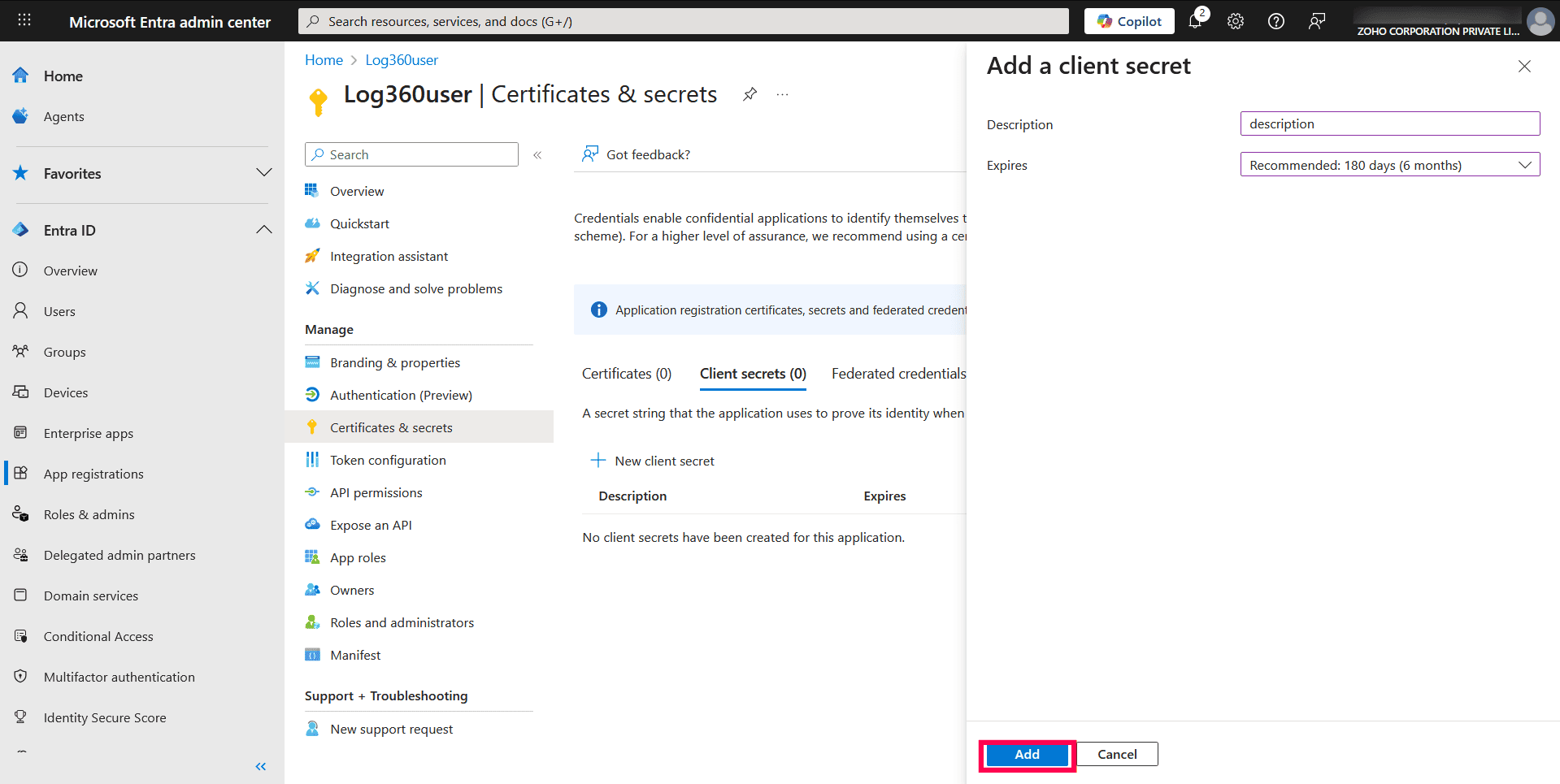Pin the Certificates & secrets page

749,94
